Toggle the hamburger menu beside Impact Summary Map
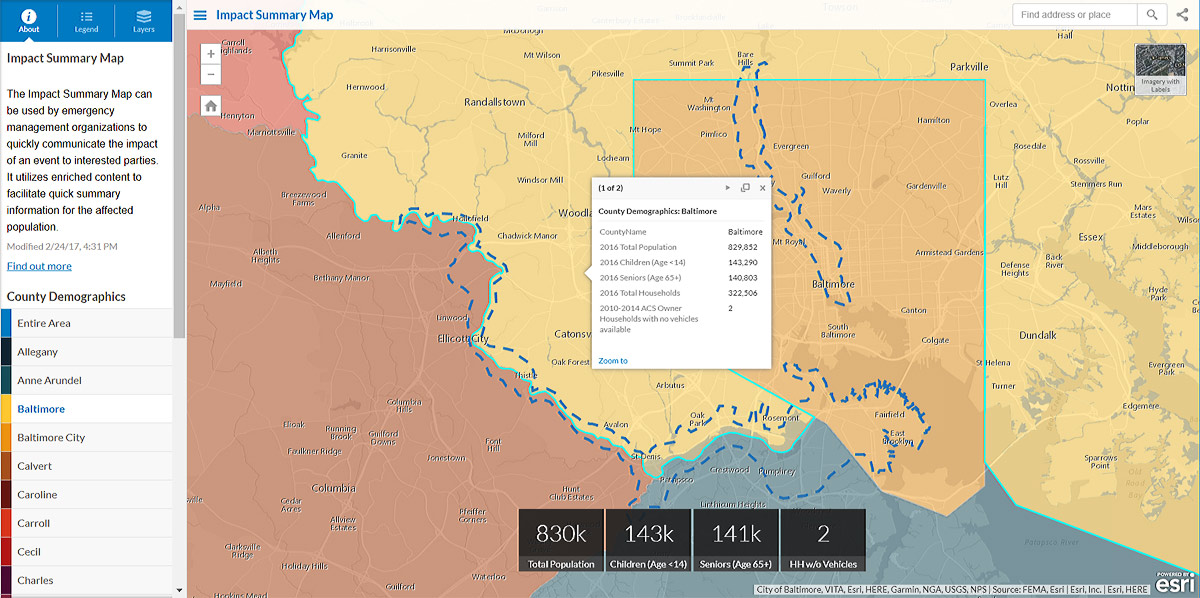This screenshot has height=598, width=1200. point(201,15)
